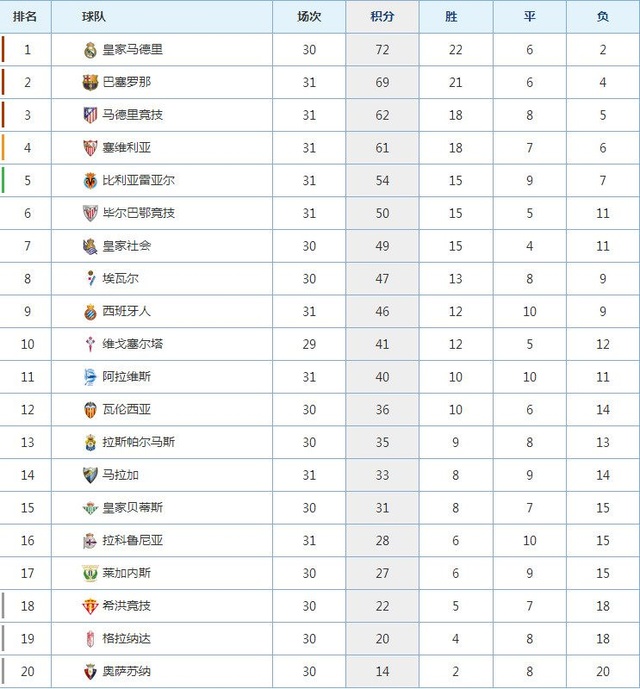Click the Sevilla crest icon

pyautogui.click(x=90, y=148)
